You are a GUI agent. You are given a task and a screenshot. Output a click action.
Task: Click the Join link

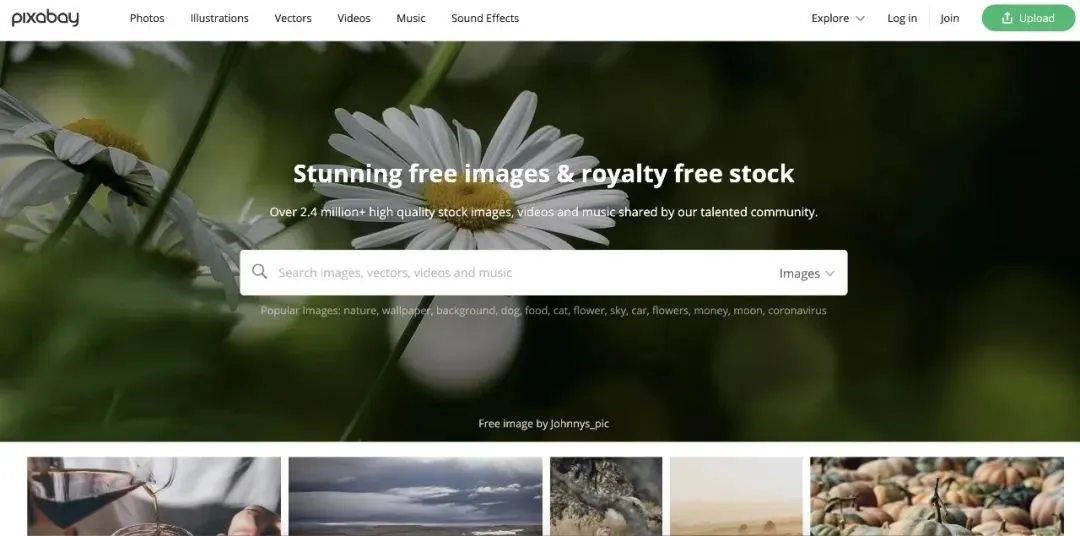click(950, 19)
